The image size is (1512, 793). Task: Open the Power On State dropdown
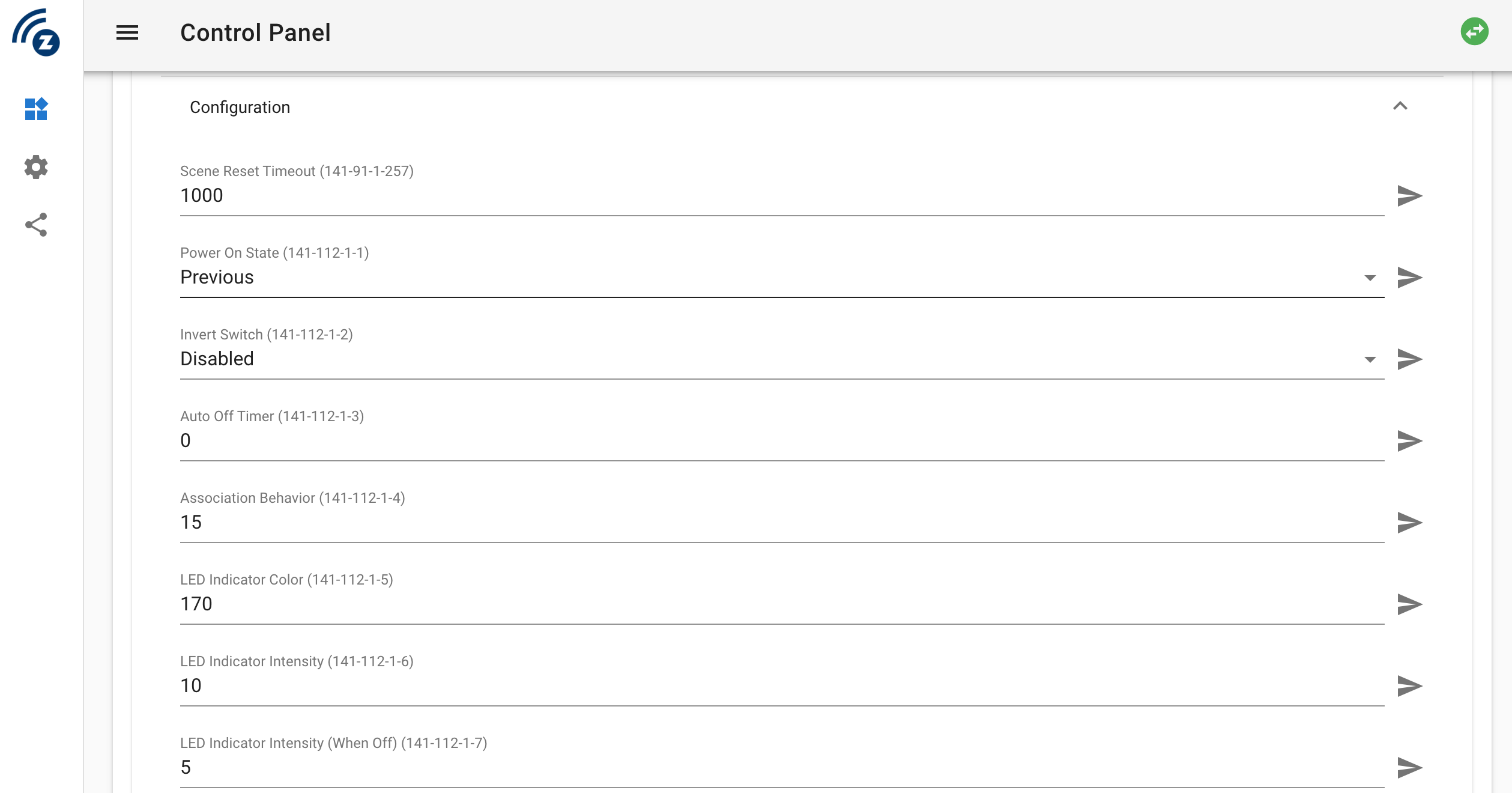(1370, 278)
